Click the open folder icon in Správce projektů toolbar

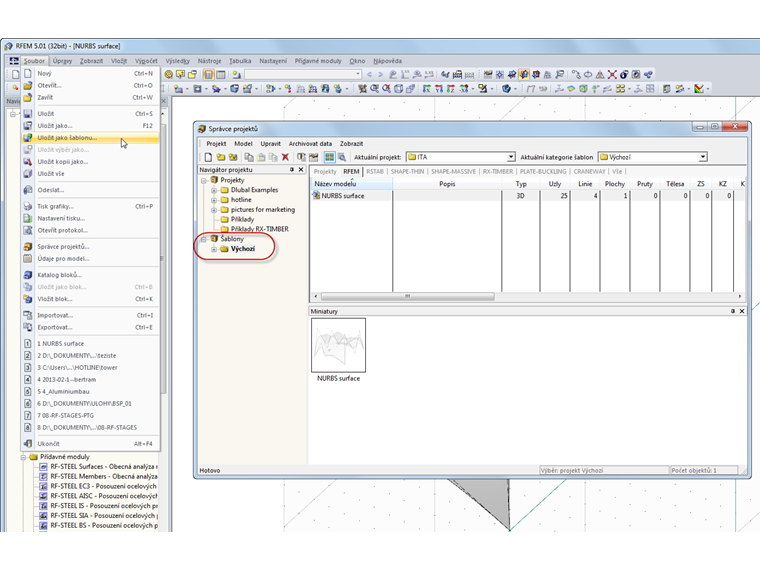(221, 157)
